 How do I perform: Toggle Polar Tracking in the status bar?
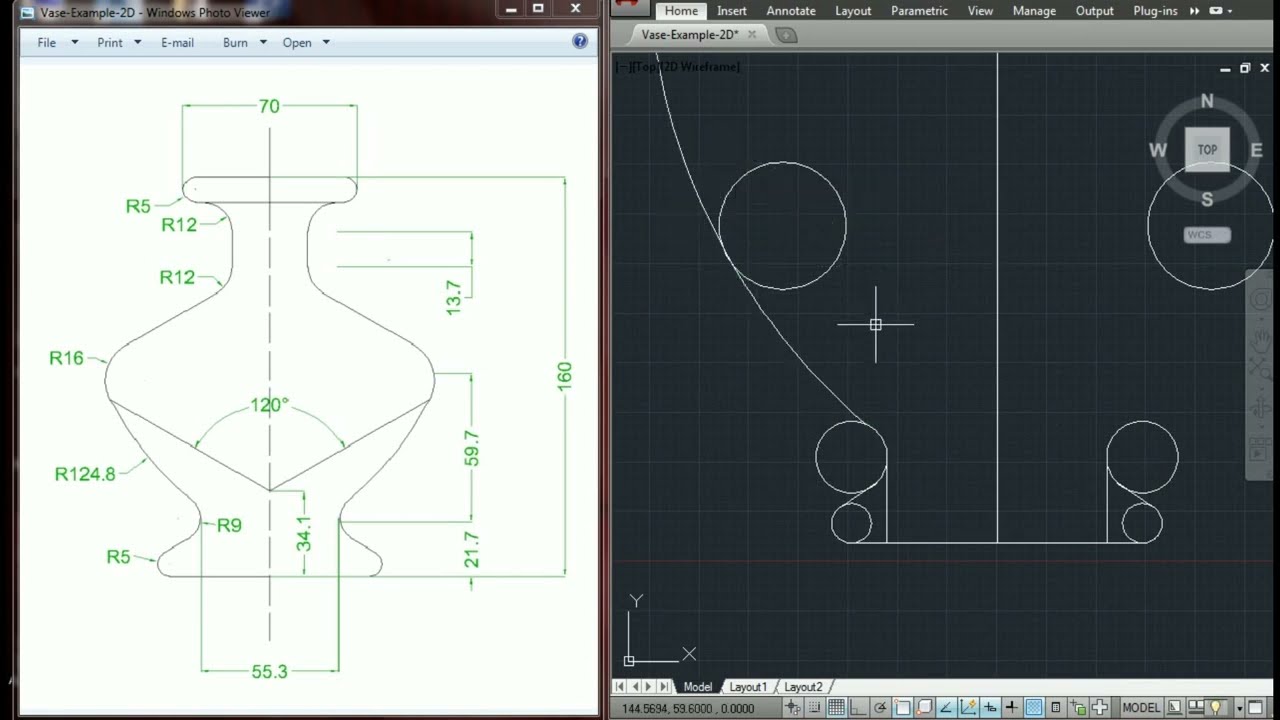(x=880, y=708)
